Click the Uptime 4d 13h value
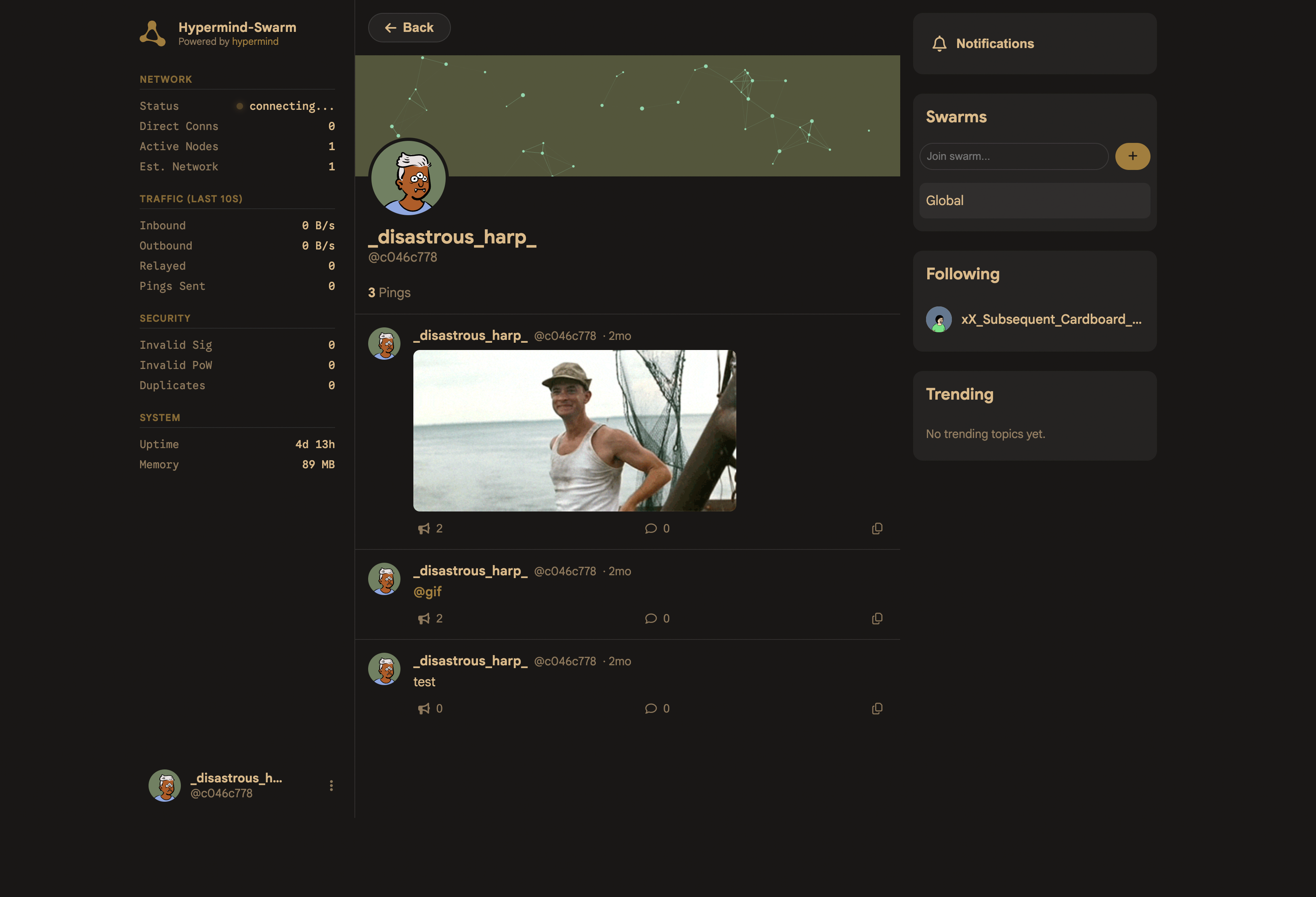 click(x=315, y=444)
